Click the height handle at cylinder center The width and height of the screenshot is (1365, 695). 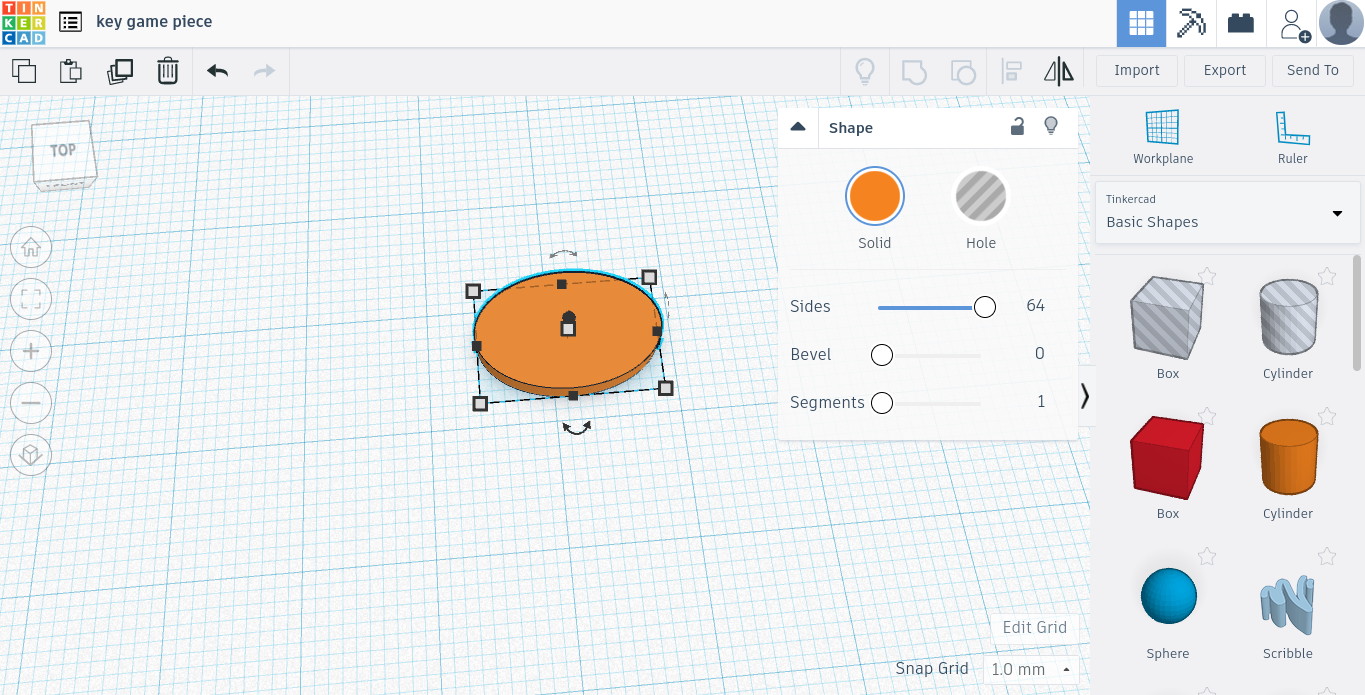568,329
